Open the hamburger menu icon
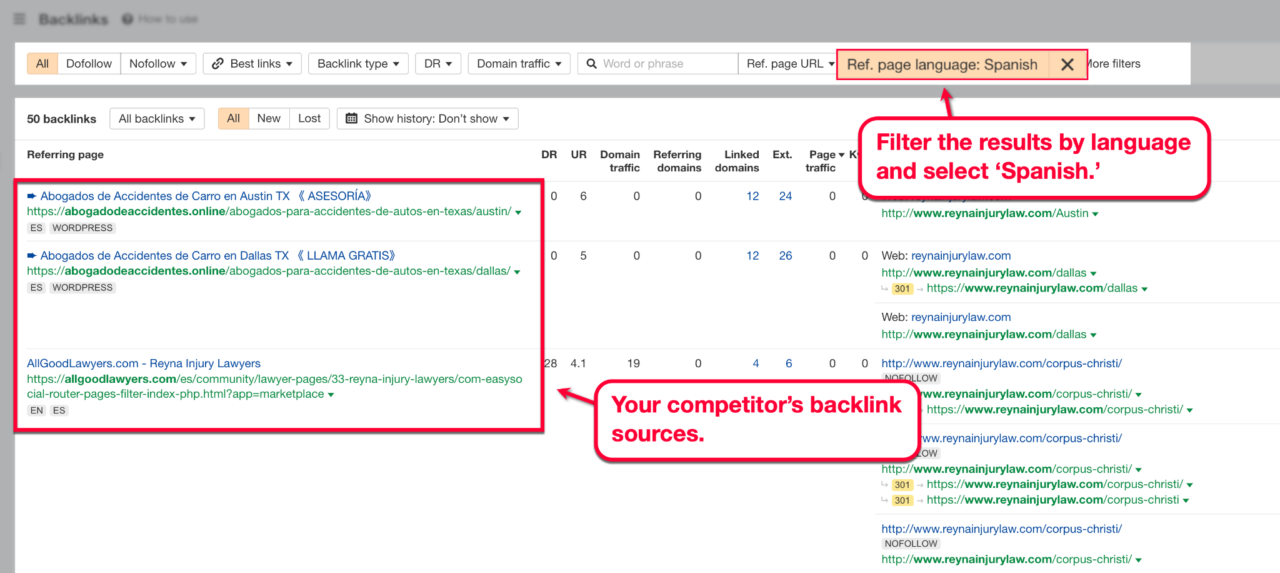Image resolution: width=1280 pixels, height=573 pixels. pos(20,19)
